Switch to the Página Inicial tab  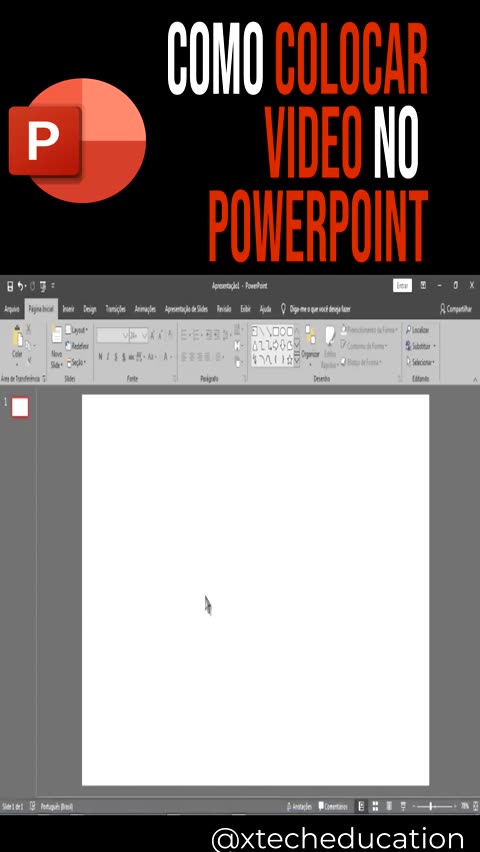click(x=41, y=309)
